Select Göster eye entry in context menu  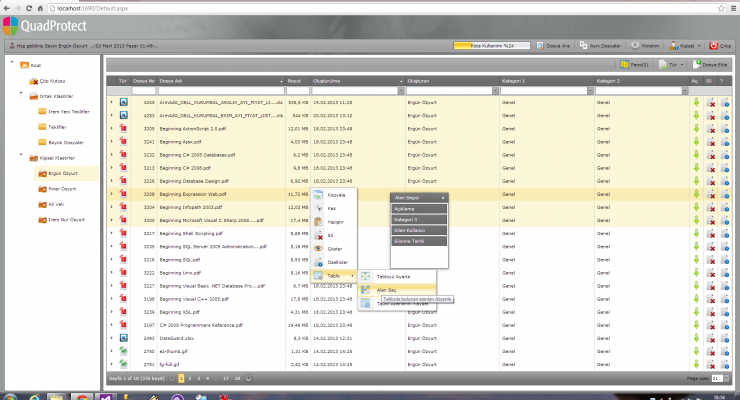(333, 249)
